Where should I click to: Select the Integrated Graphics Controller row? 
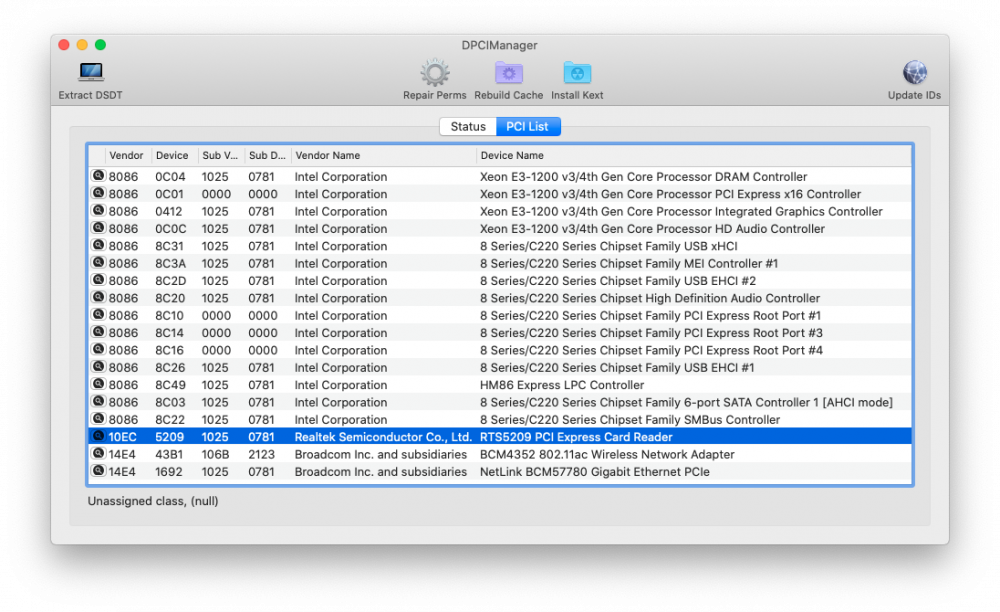tap(500, 211)
